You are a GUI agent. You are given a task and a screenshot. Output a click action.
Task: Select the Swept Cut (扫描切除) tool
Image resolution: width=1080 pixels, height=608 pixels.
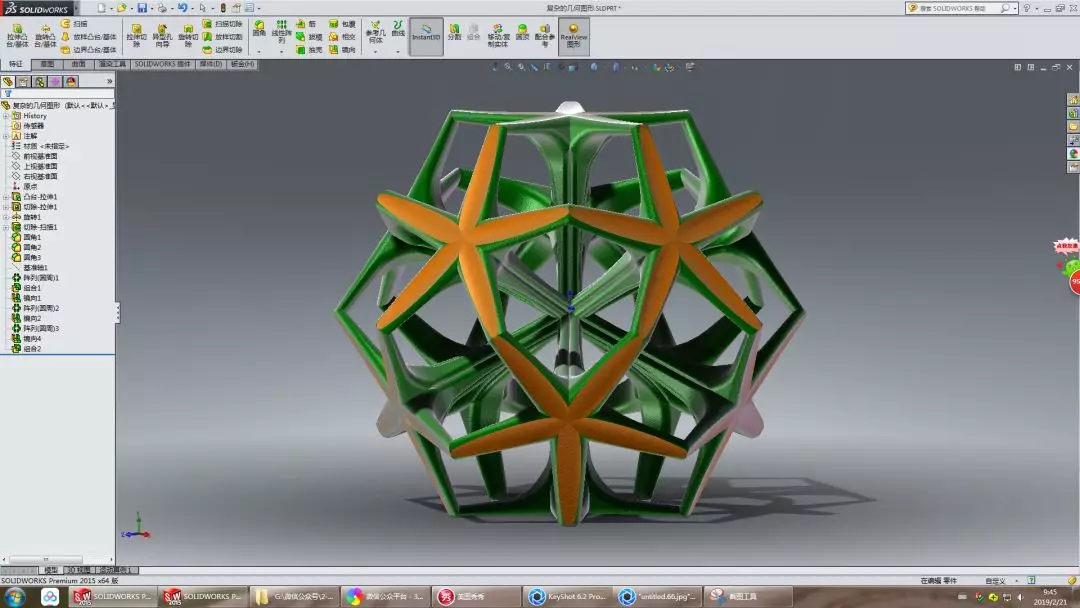pyautogui.click(x=222, y=23)
